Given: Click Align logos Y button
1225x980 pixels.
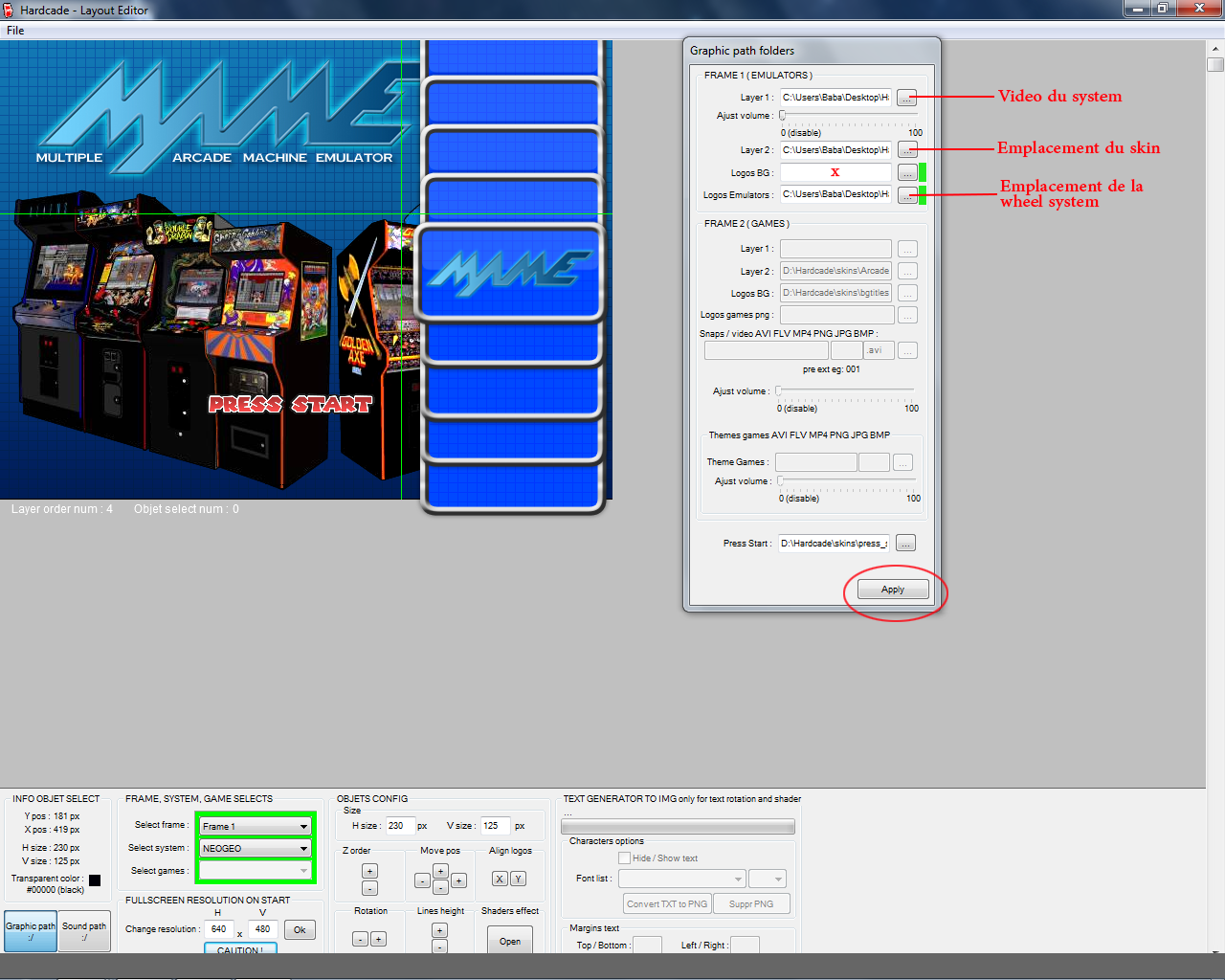Looking at the screenshot, I should pos(518,879).
